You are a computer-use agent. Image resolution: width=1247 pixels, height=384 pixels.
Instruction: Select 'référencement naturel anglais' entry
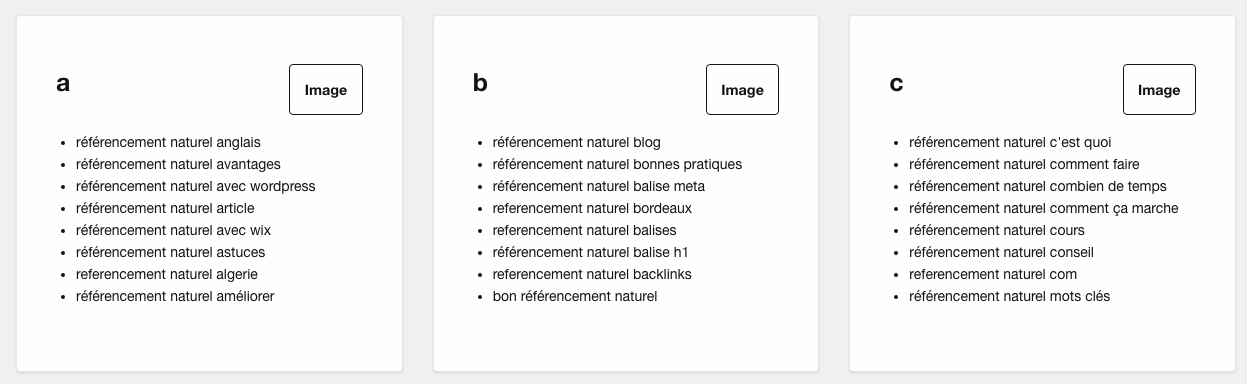(x=168, y=142)
